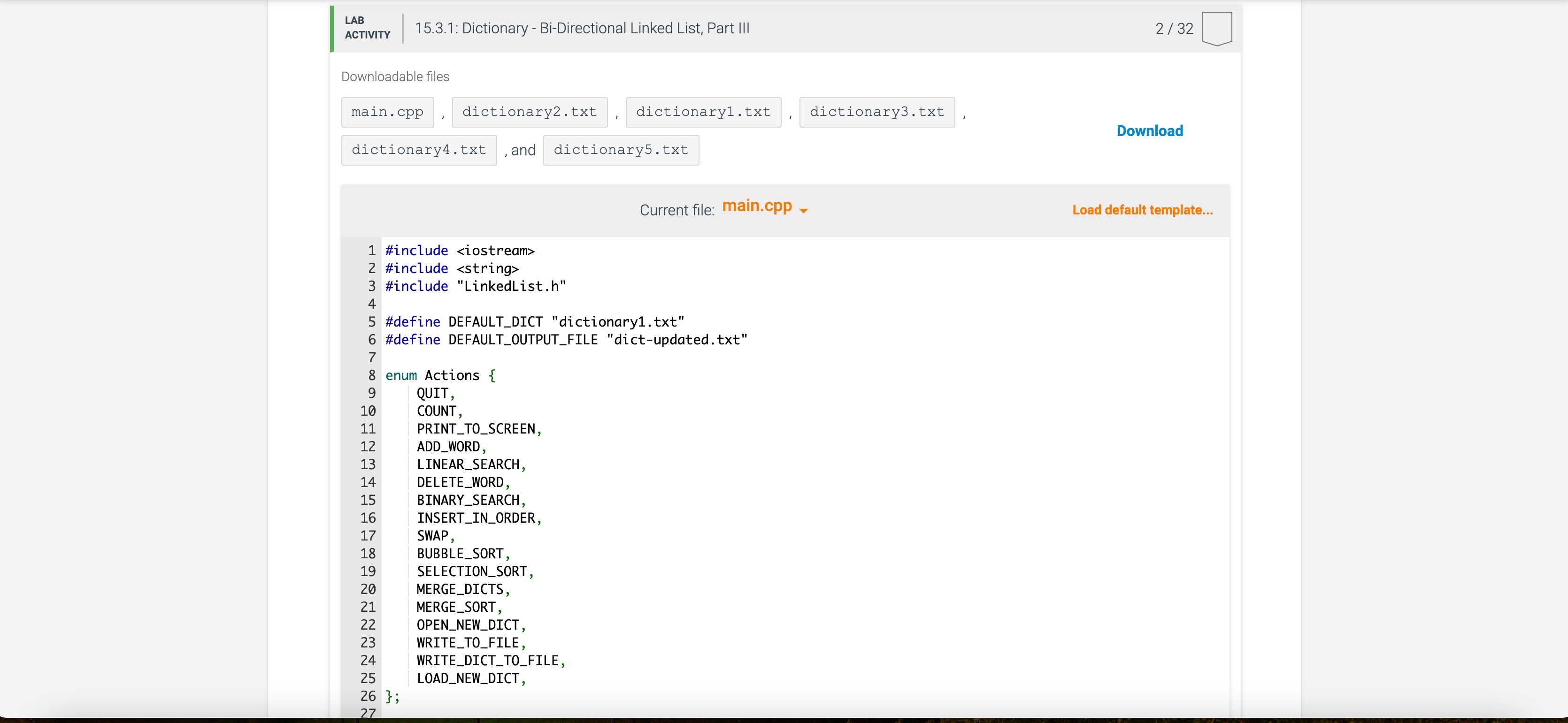This screenshot has width=1568, height=723.
Task: Click "Load default template..."
Action: (1142, 210)
